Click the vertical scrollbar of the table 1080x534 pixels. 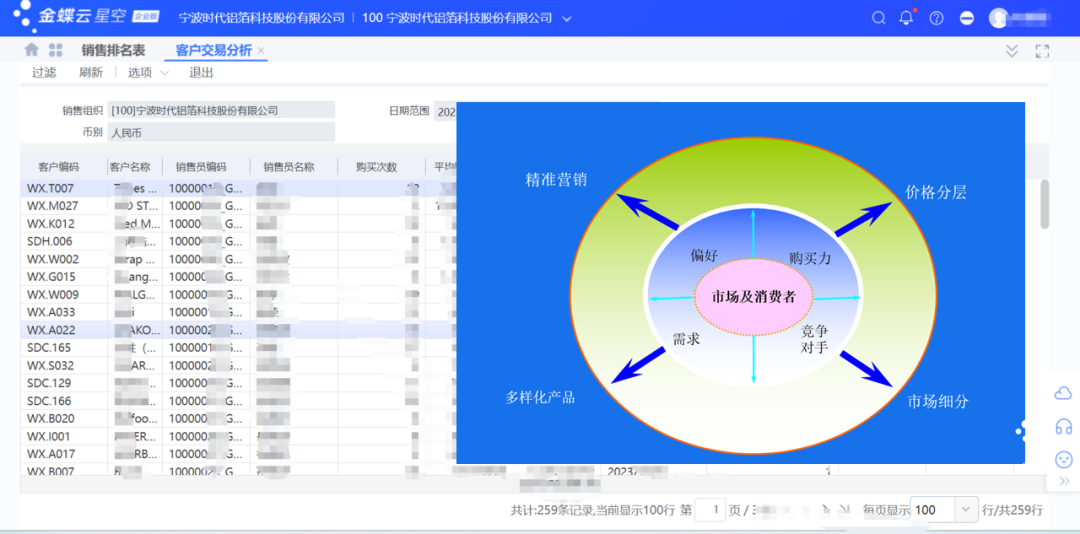(x=1045, y=204)
